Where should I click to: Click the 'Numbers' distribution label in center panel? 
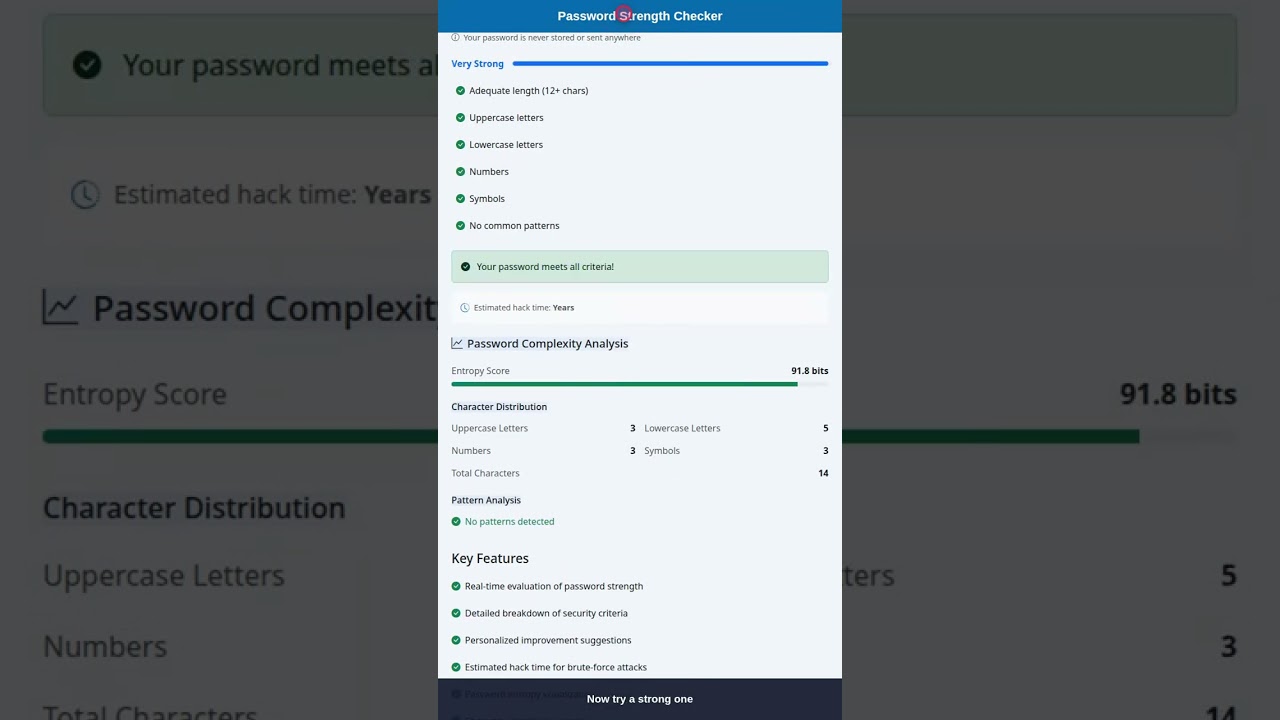pos(471,451)
